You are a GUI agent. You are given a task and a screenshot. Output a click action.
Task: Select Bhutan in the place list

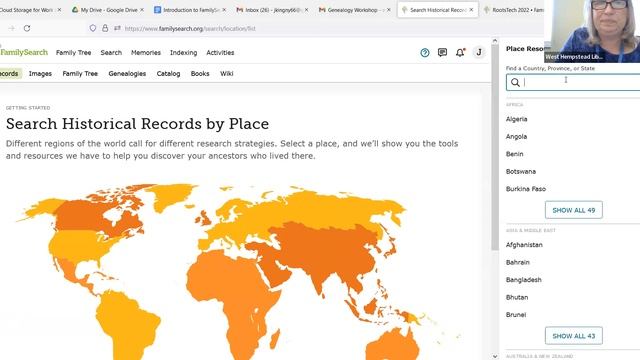click(517, 297)
